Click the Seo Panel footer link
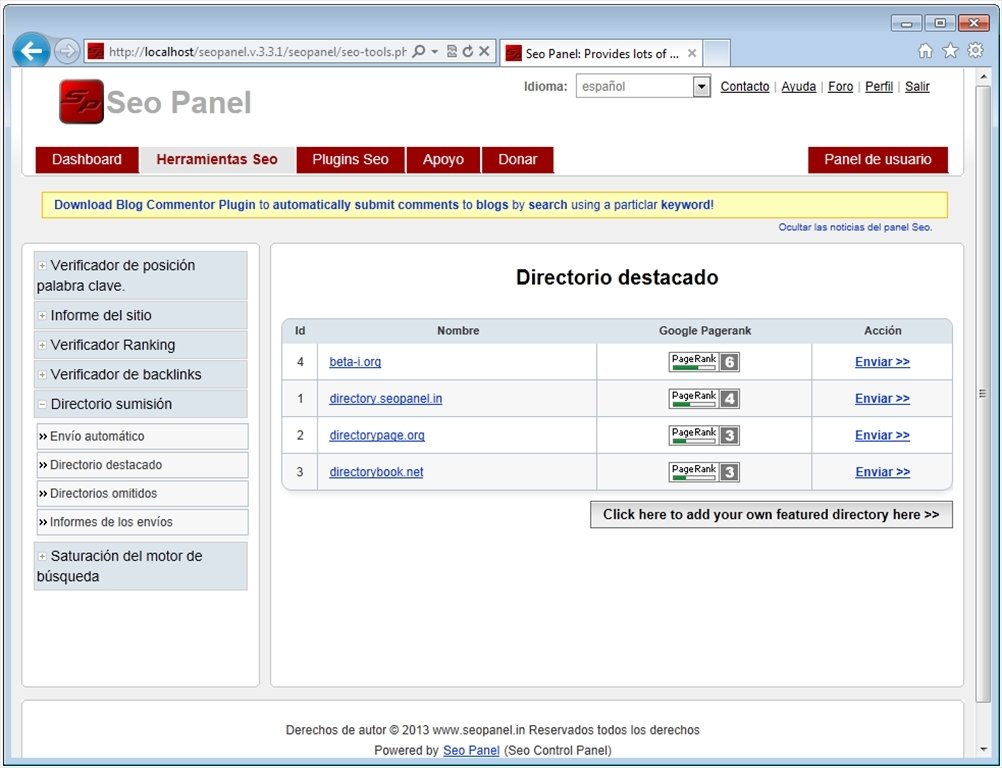Screen dimensions: 1002x768 coord(471,750)
